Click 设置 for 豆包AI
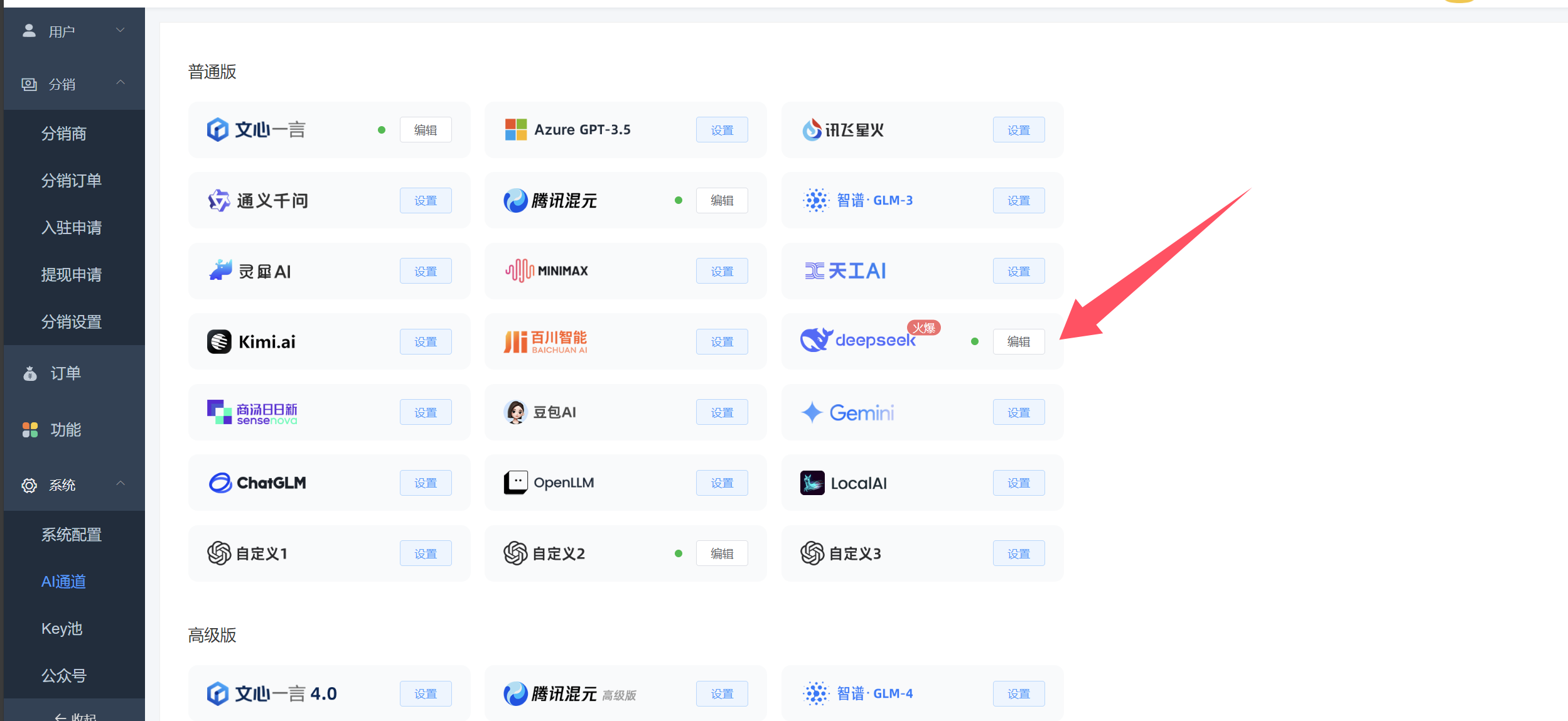1568x721 pixels. [x=722, y=412]
